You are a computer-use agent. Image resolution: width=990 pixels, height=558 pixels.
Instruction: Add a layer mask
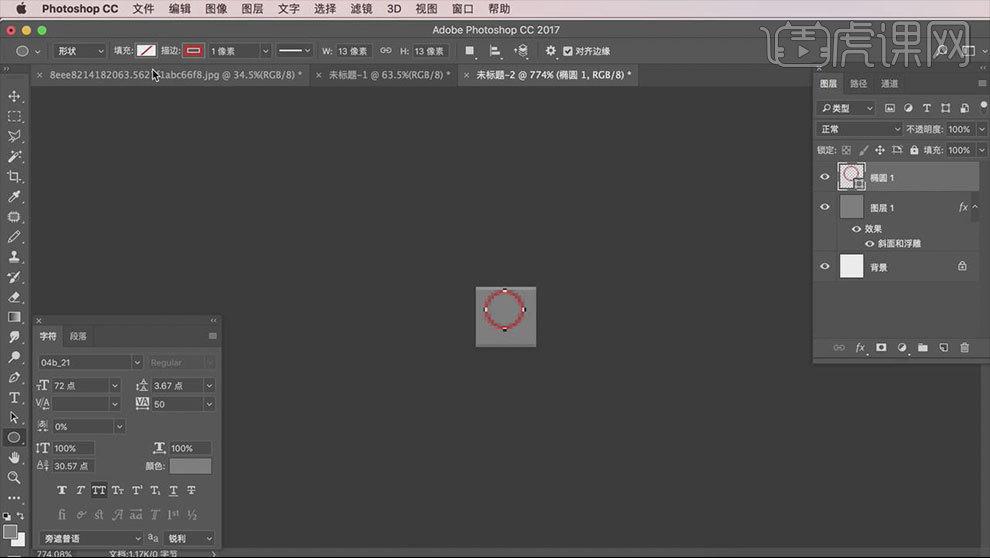pyautogui.click(x=881, y=348)
